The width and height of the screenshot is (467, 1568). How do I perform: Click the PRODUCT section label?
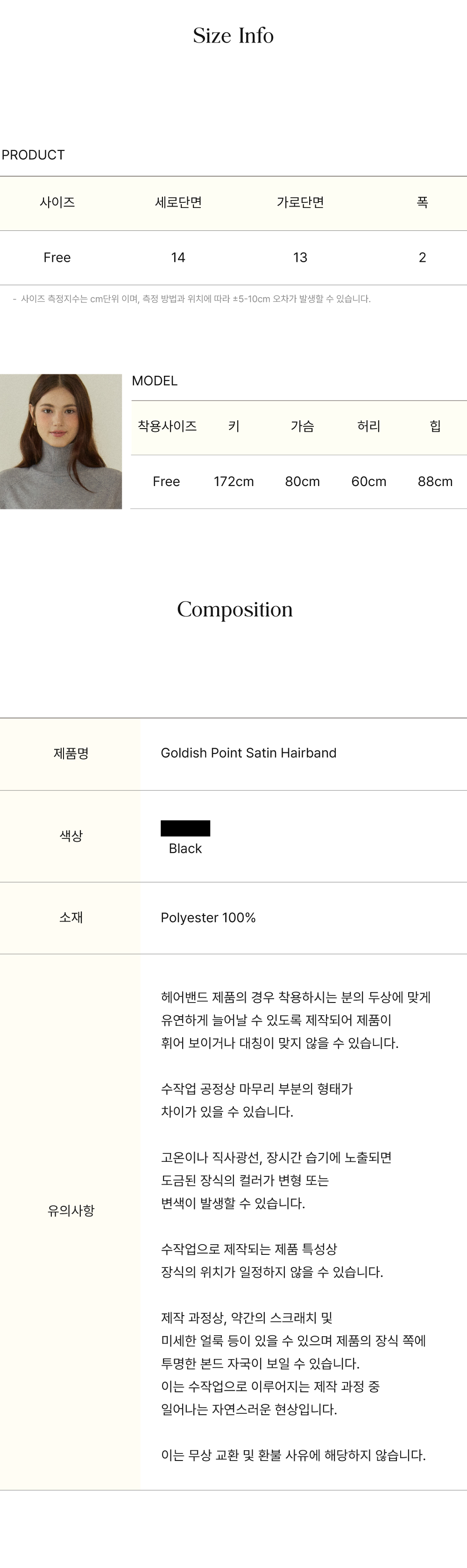(x=34, y=155)
